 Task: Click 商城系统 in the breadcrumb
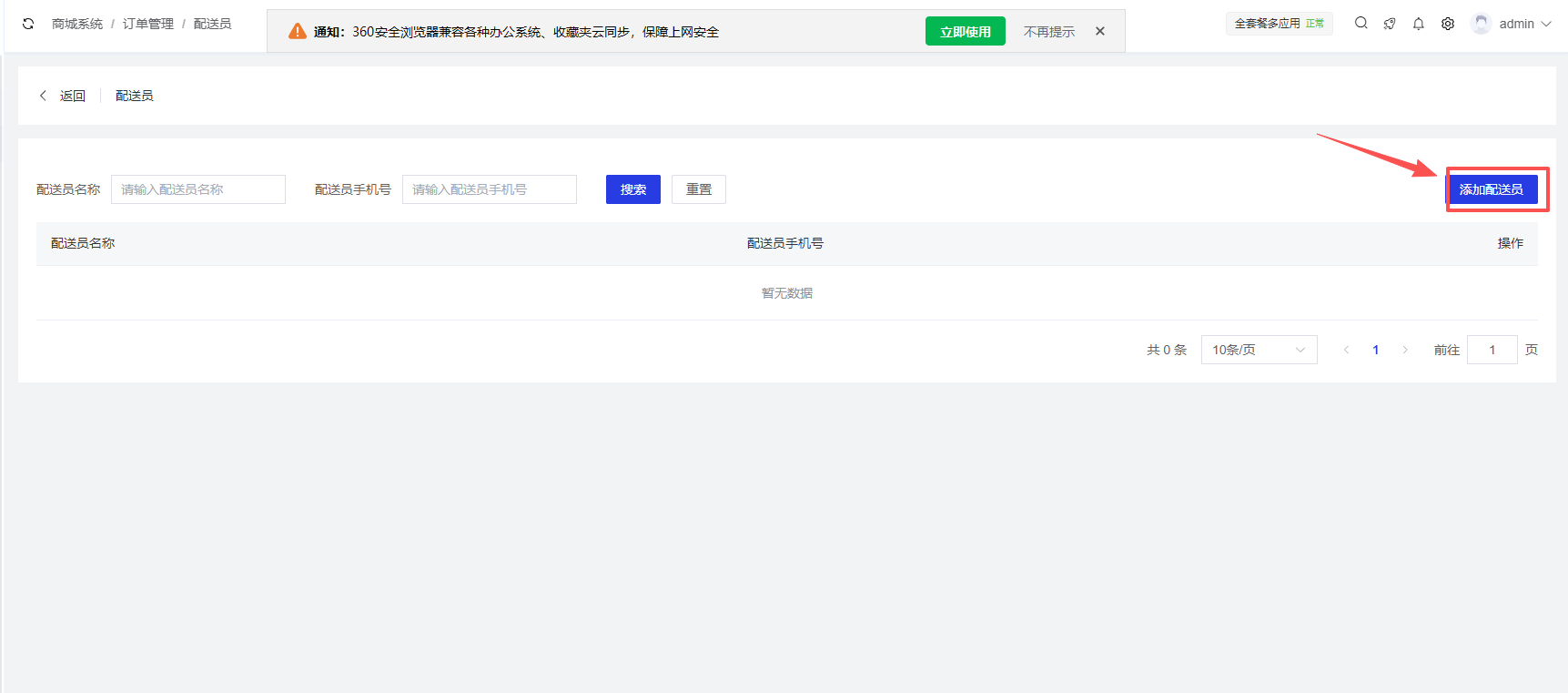pos(77,24)
